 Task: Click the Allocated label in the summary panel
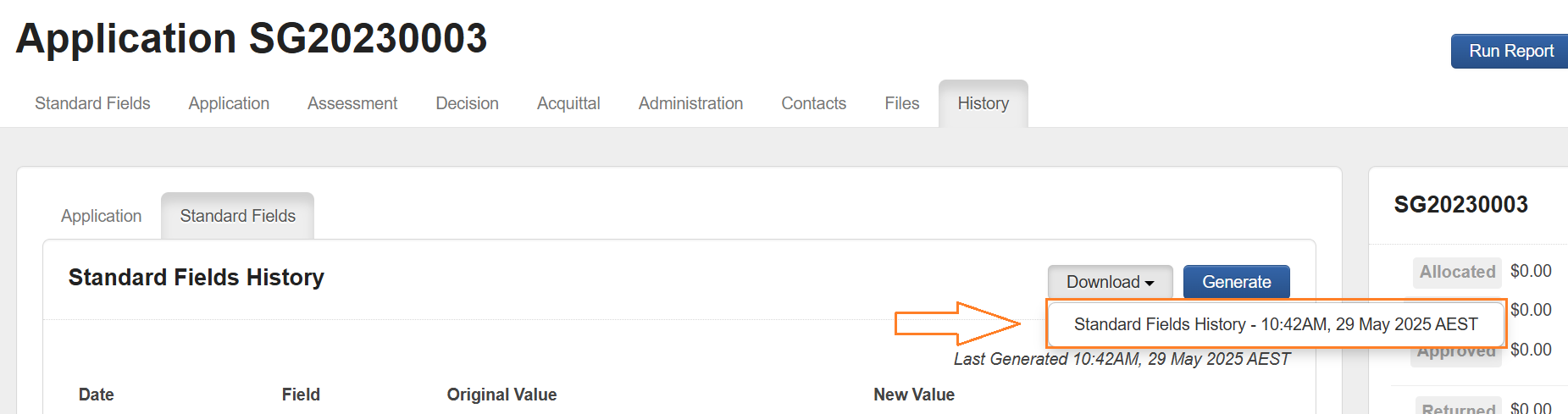[1457, 272]
